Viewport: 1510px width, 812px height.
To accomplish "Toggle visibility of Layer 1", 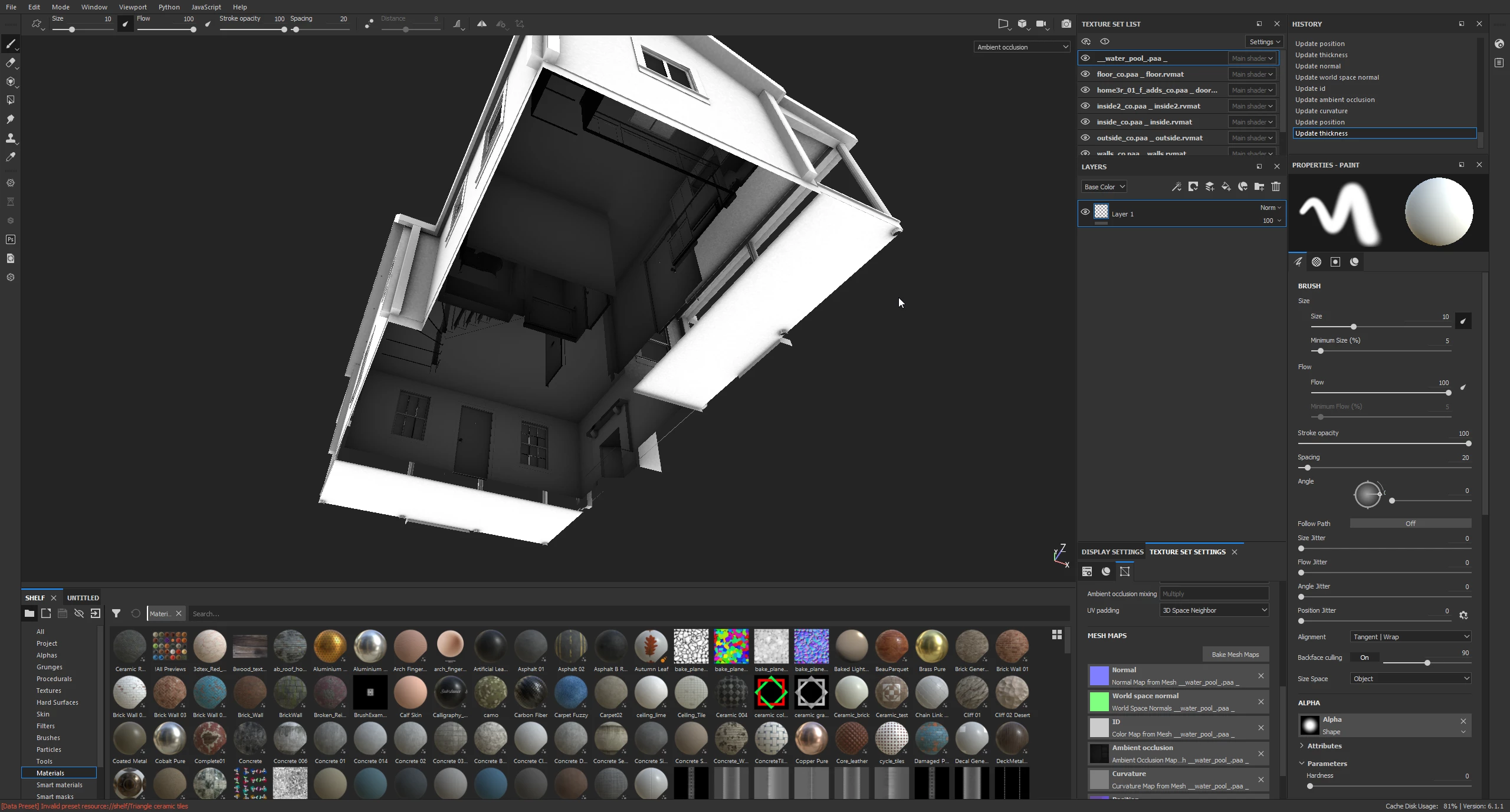I will pyautogui.click(x=1085, y=212).
